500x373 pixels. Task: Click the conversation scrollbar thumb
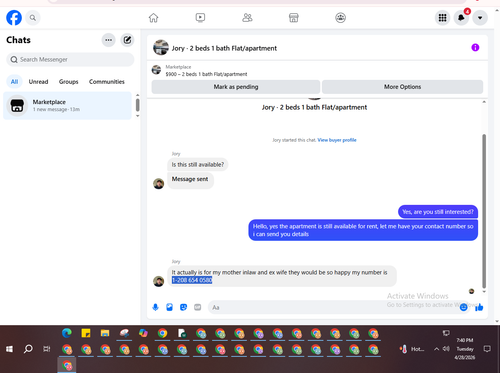click(x=484, y=211)
